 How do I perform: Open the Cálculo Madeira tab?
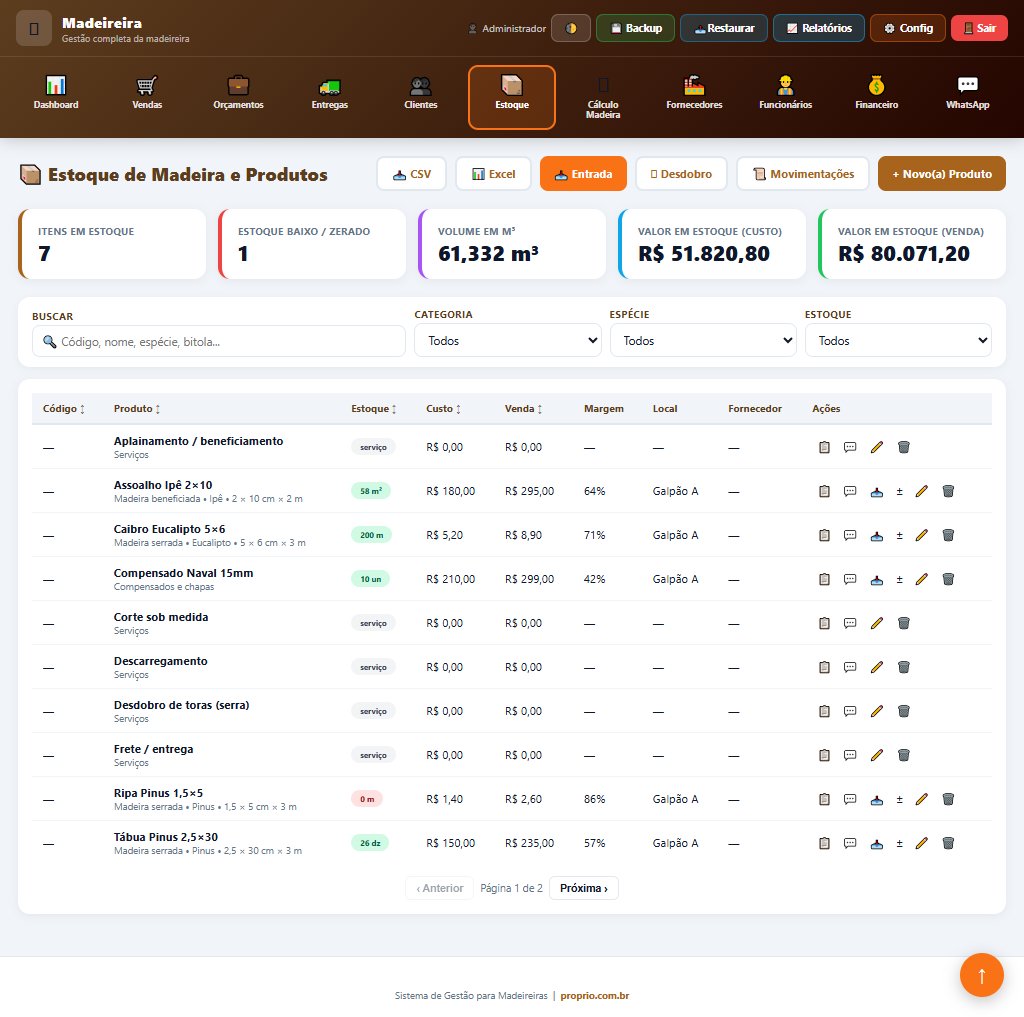(x=603, y=97)
